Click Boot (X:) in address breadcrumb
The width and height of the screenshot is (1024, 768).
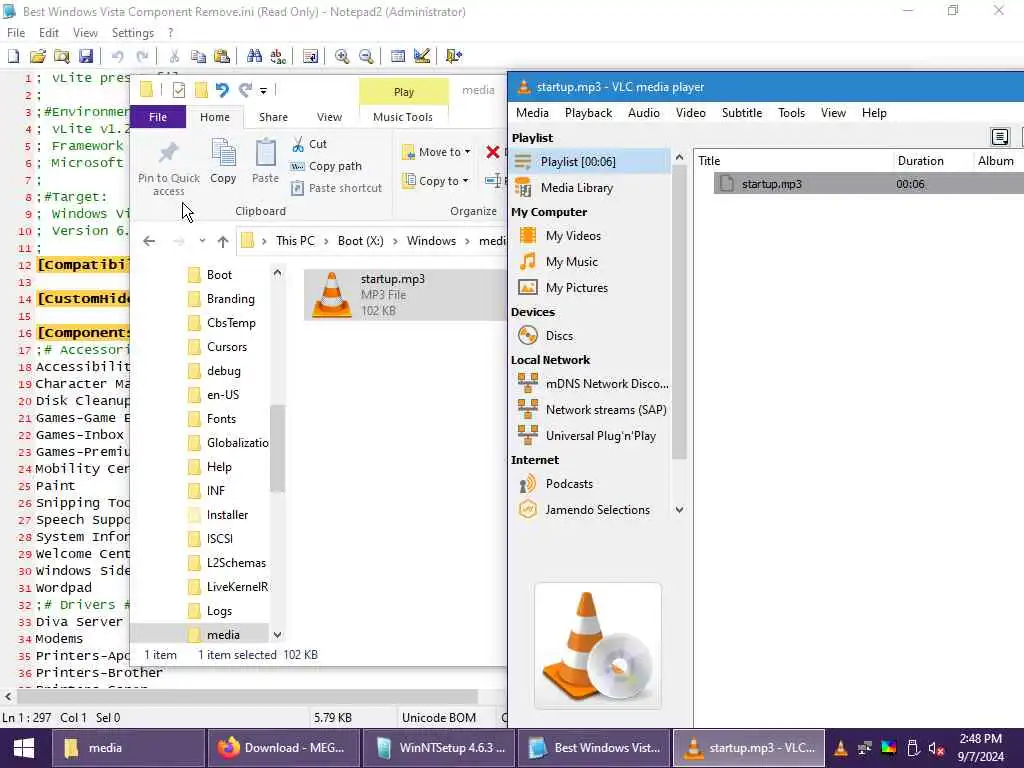[360, 241]
